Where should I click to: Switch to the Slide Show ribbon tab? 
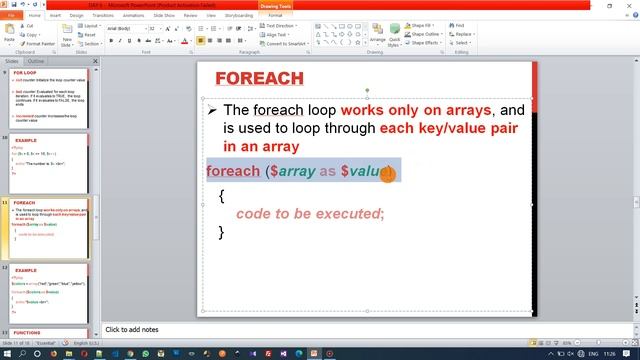click(x=164, y=15)
